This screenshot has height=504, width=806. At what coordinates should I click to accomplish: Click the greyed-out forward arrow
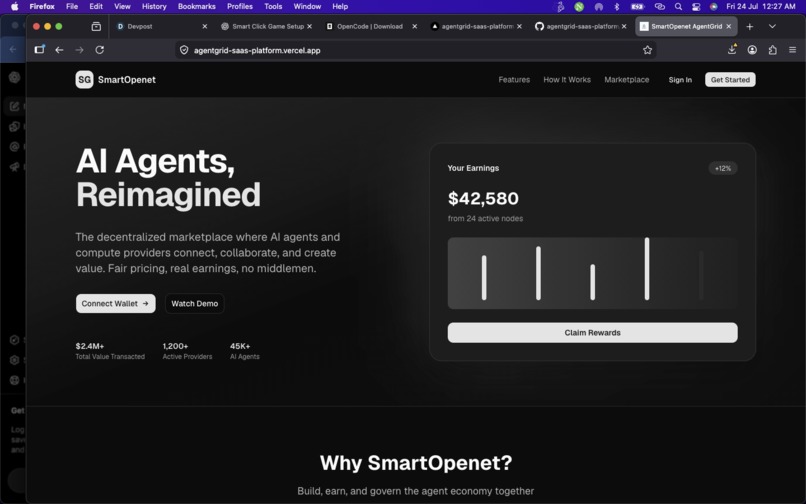(x=79, y=50)
